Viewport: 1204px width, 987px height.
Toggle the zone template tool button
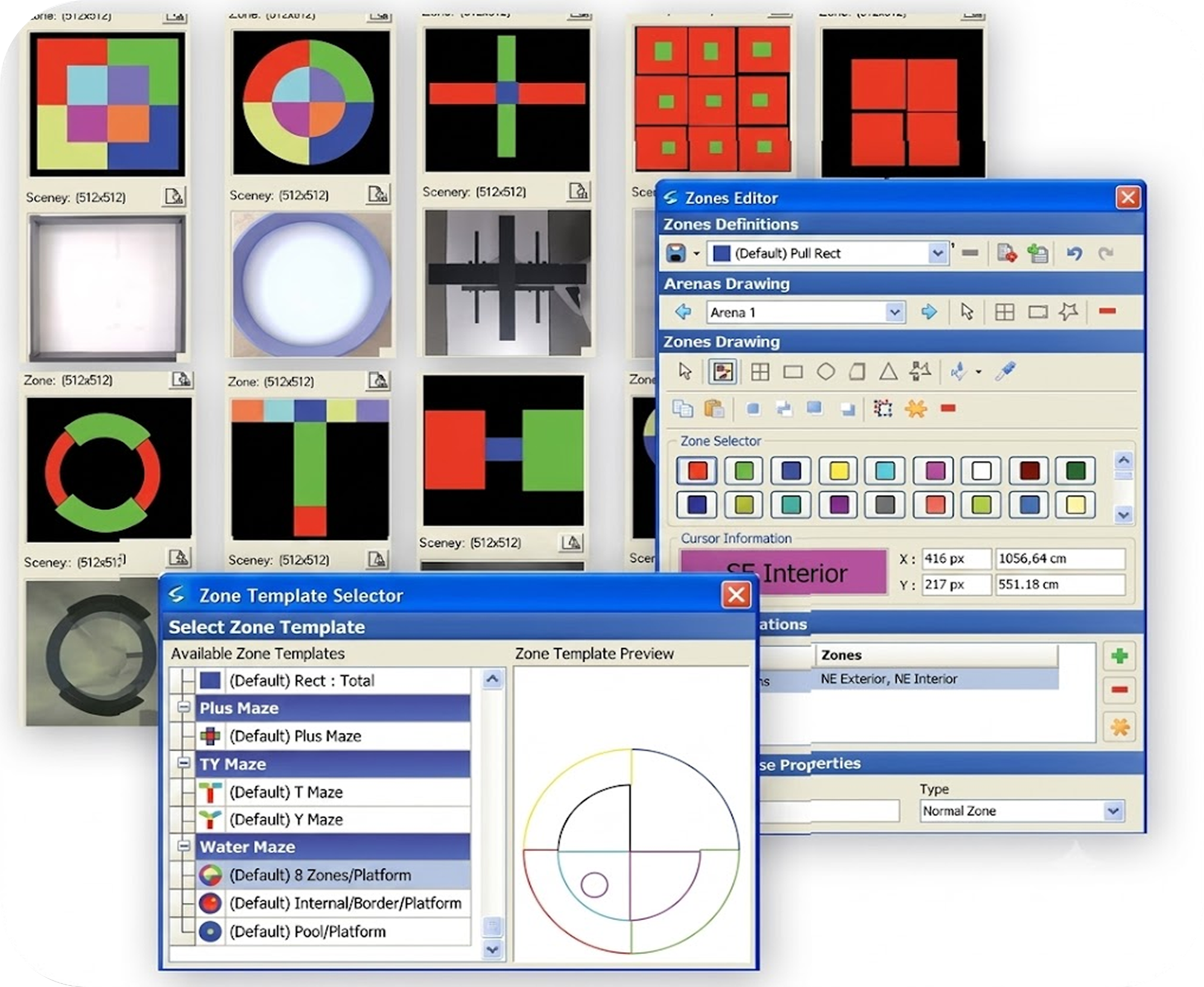click(x=723, y=371)
